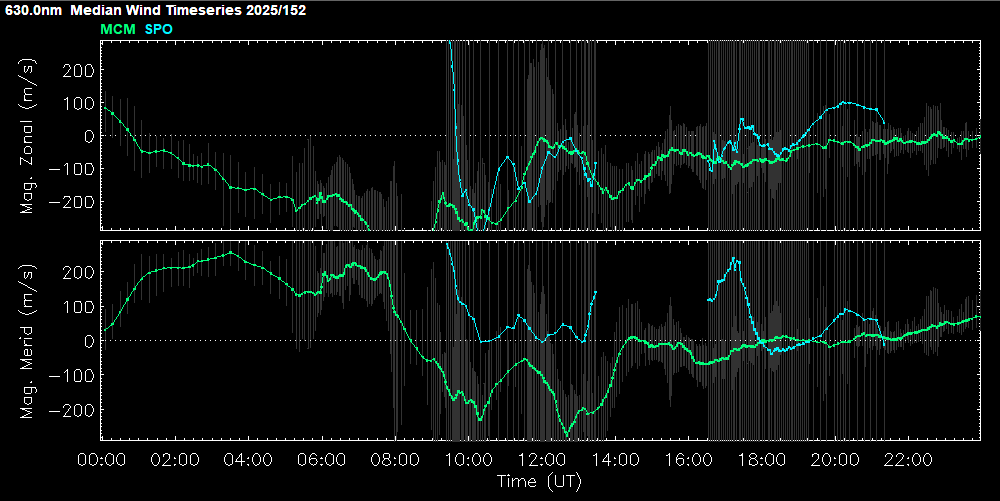
Task: Click the 02:00 time tick label
Action: pyautogui.click(x=175, y=460)
